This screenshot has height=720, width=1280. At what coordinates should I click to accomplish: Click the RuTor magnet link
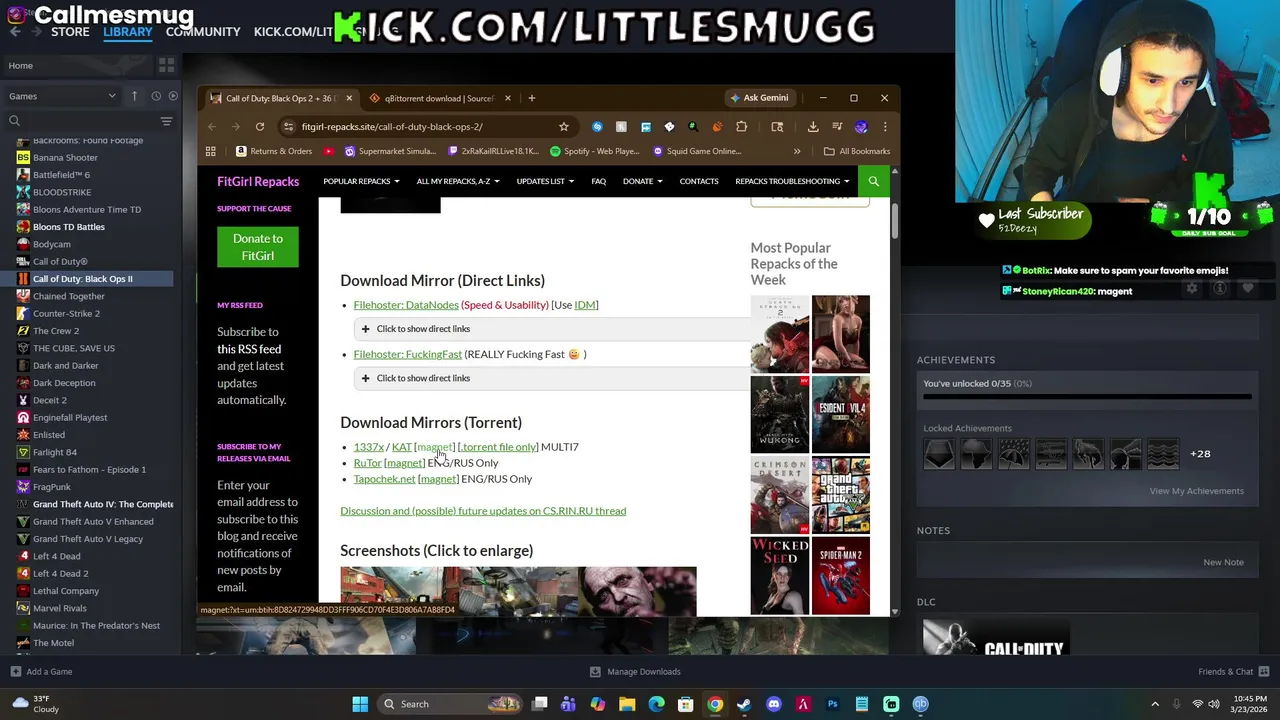pos(404,463)
